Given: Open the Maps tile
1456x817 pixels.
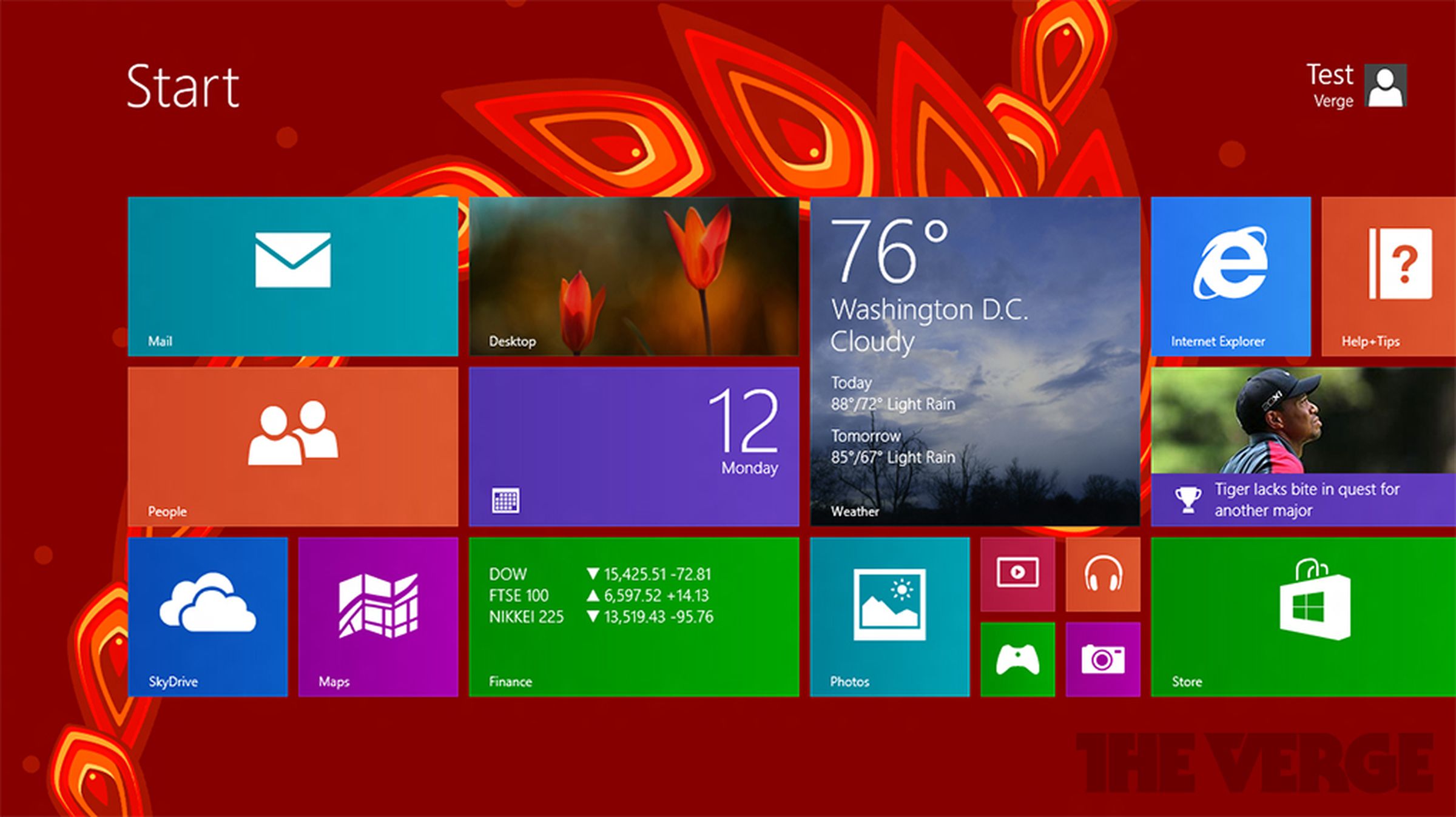Looking at the screenshot, I should (x=378, y=617).
